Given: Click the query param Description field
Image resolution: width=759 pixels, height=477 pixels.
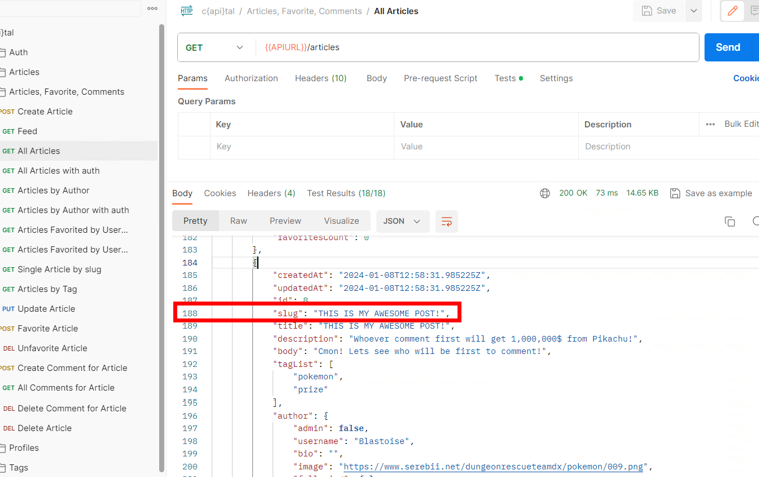Looking at the screenshot, I should (x=668, y=147).
